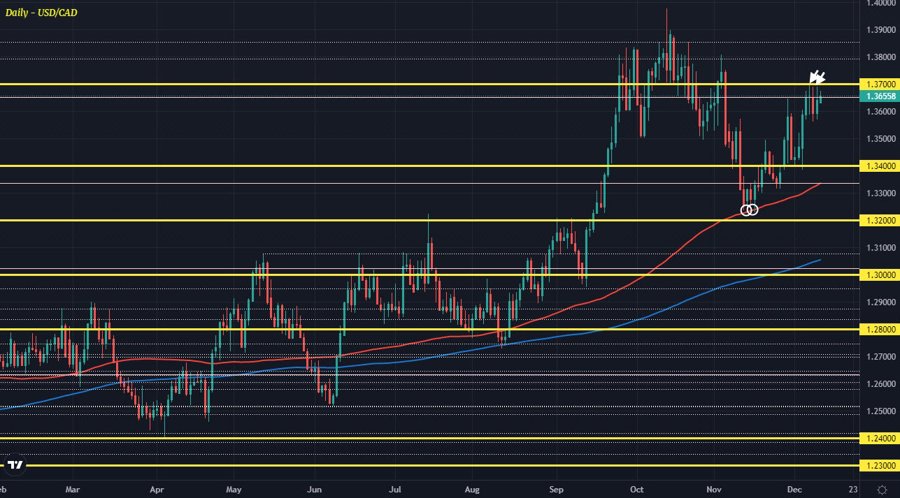Open chart settings gear icon
This screenshot has height=498, width=900.
(x=882, y=489)
